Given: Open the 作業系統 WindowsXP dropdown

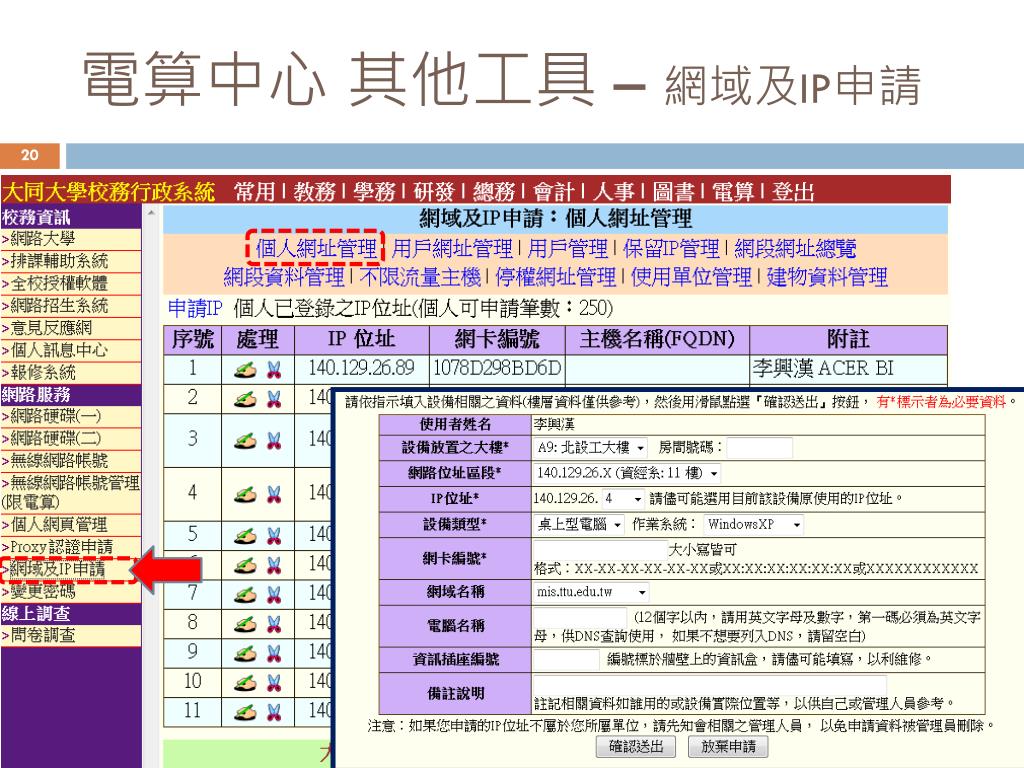Looking at the screenshot, I should click(x=753, y=524).
